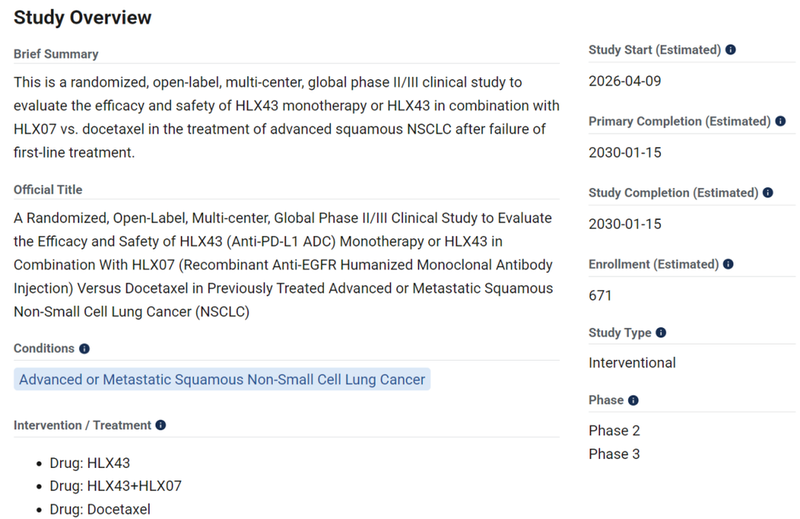Click the 'Interventional' study type value
Screen dimensions: 800x519
[632, 363]
